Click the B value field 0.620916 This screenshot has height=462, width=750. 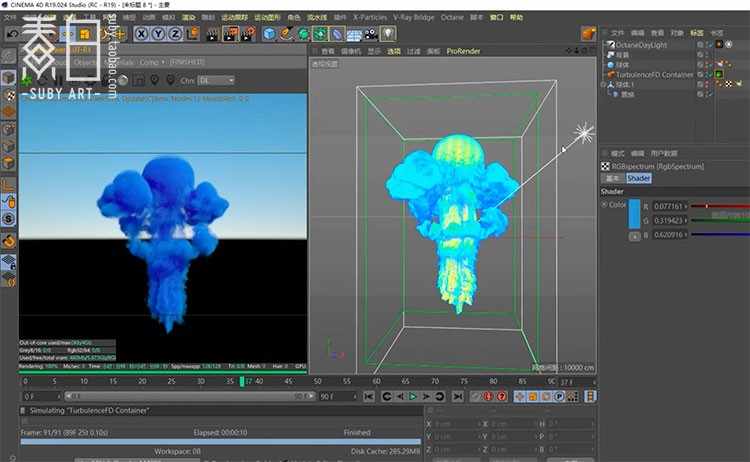tap(669, 235)
